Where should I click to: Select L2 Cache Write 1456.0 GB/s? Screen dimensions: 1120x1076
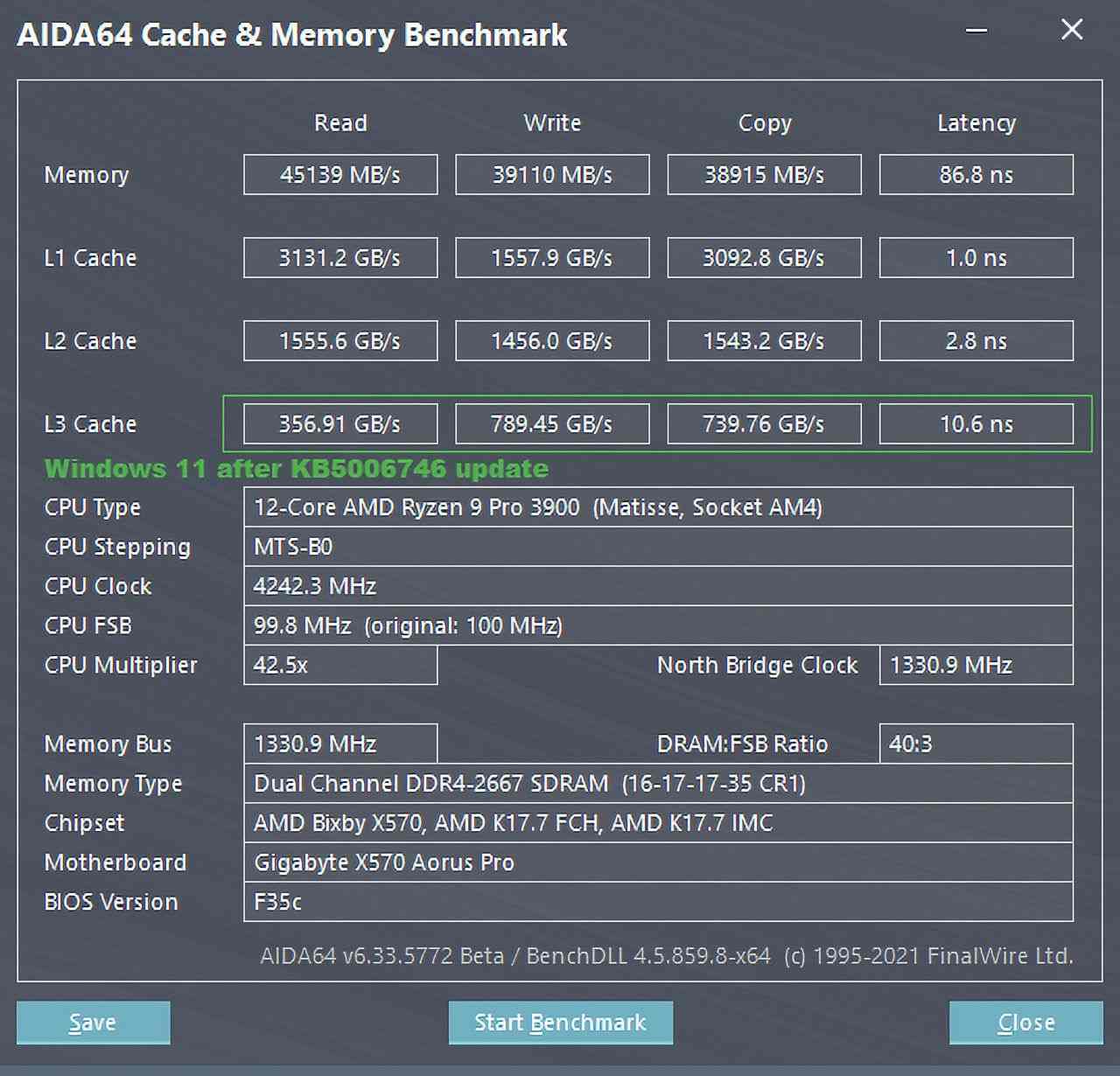pos(552,341)
